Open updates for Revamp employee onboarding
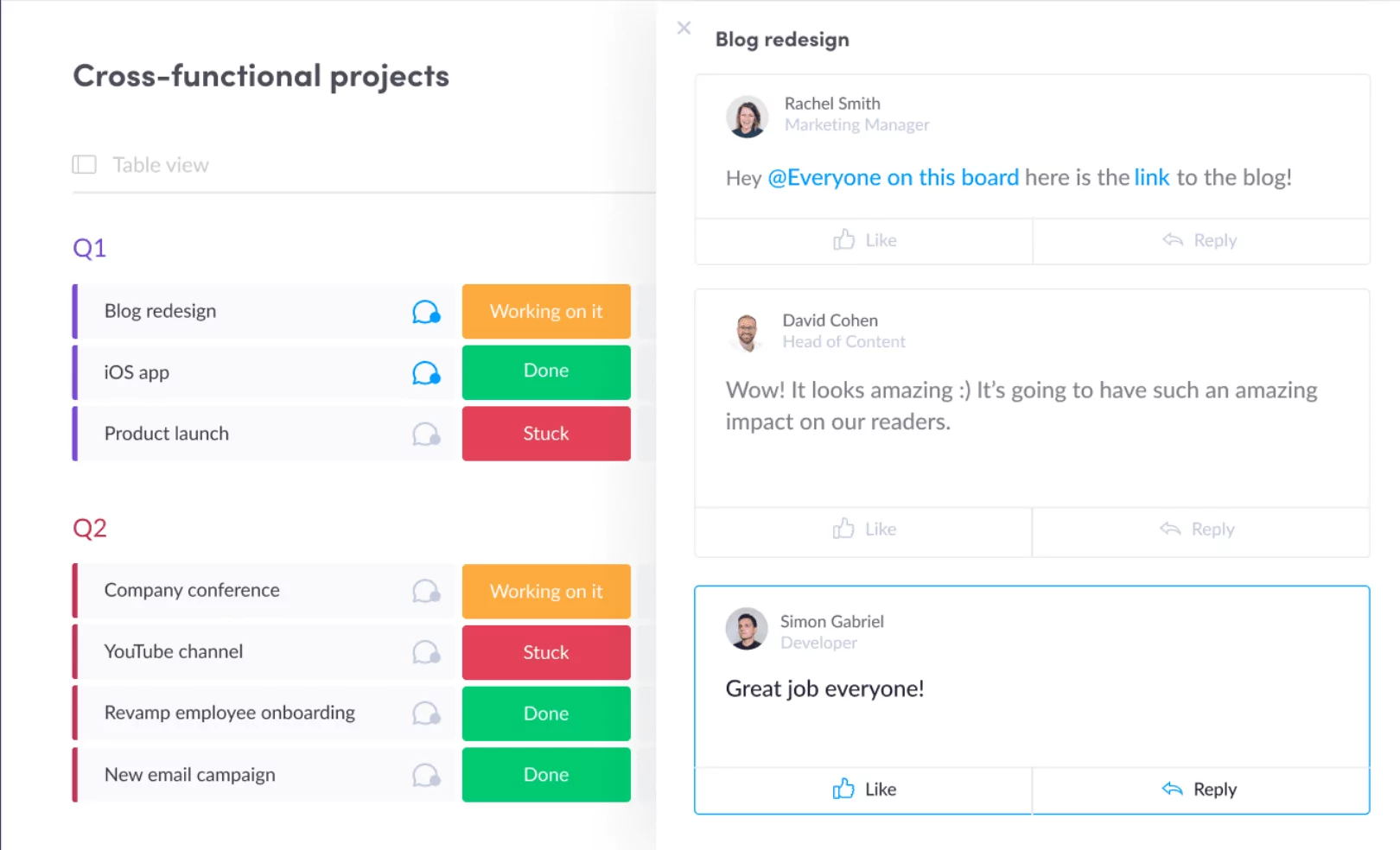The image size is (1400, 850). tap(426, 714)
